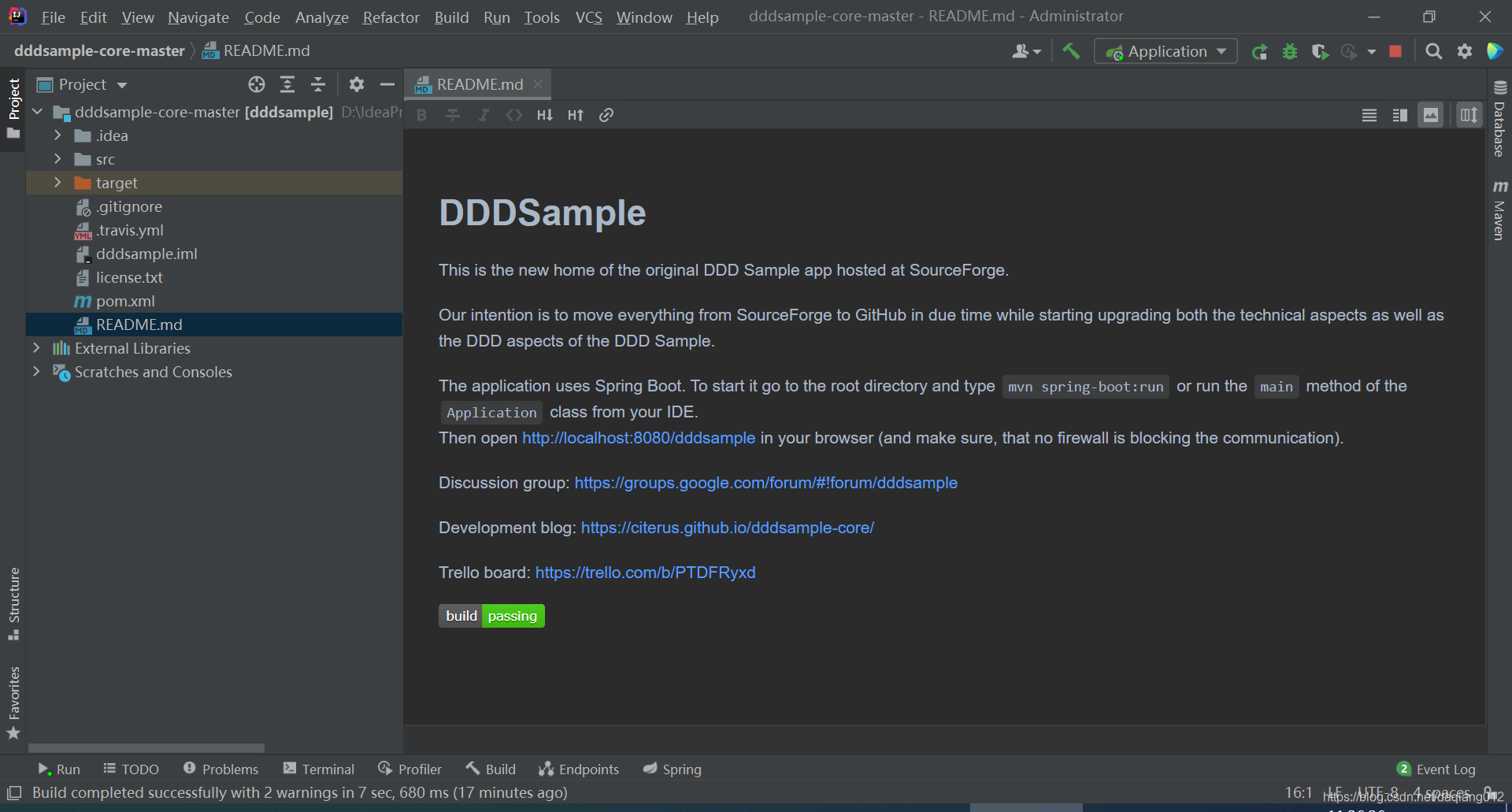Expand the .idea folder
Screen dimensions: 1512x812
[57, 135]
